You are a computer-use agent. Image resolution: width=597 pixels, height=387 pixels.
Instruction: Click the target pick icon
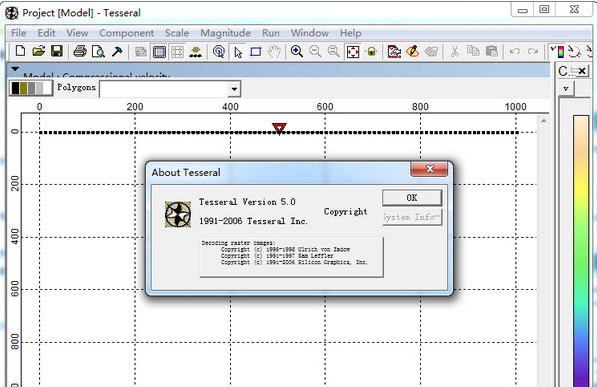(219, 52)
